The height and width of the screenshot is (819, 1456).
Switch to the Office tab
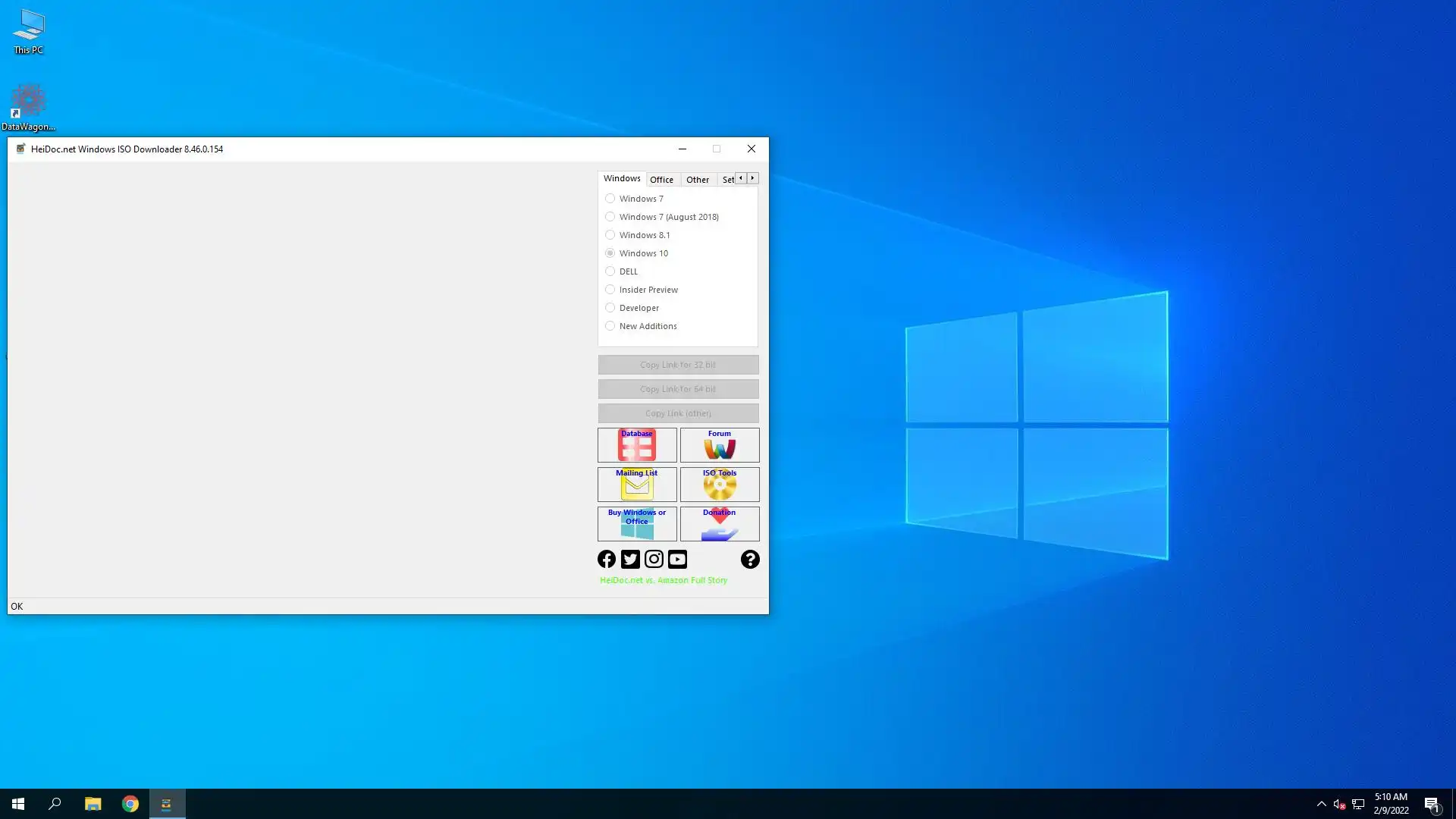point(661,180)
